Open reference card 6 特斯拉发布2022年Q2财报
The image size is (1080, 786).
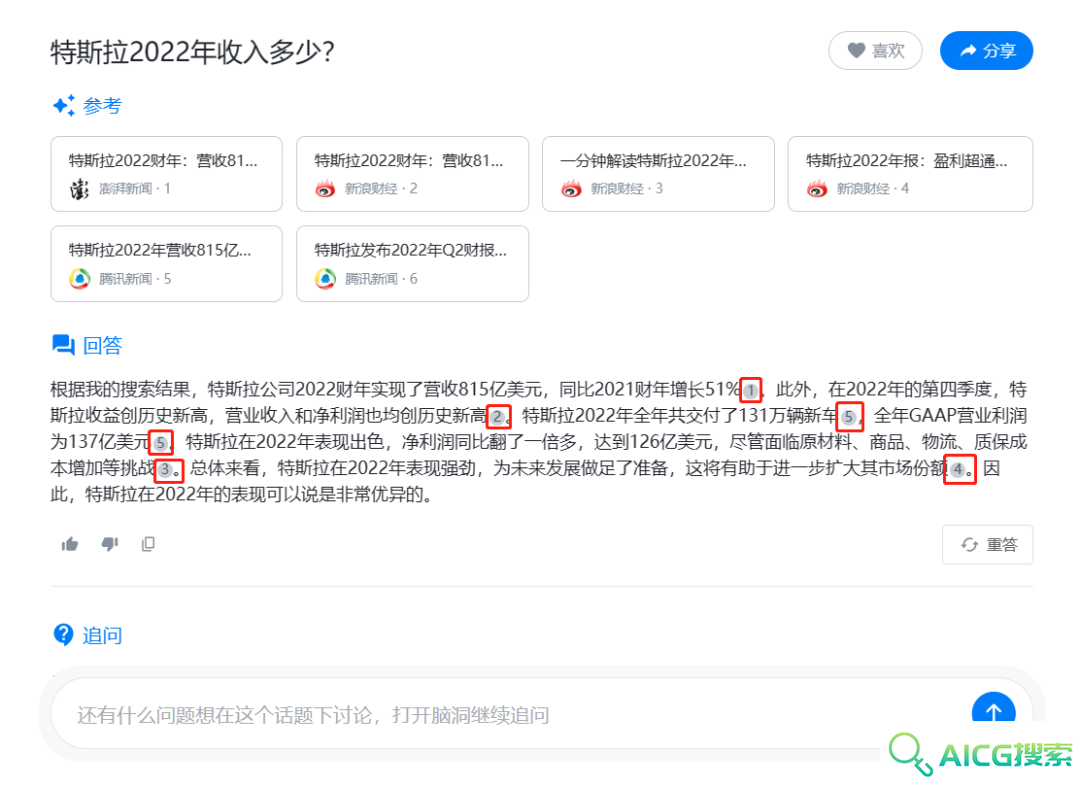click(x=412, y=264)
